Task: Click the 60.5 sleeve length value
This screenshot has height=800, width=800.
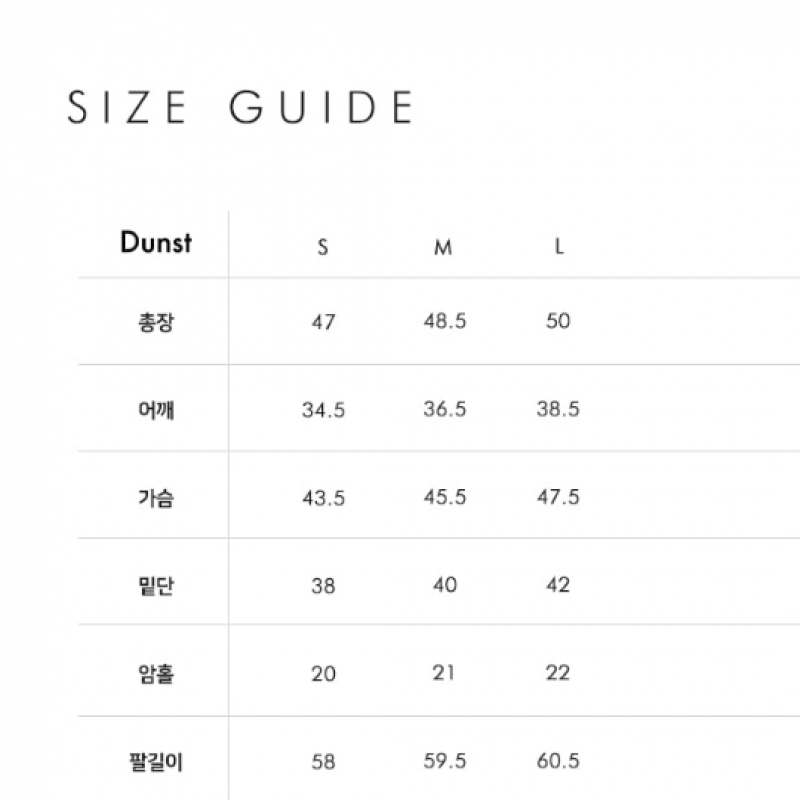Action: tap(558, 761)
